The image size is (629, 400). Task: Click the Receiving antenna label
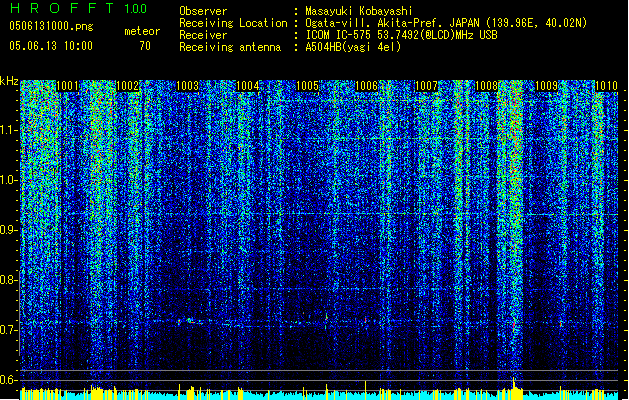click(x=230, y=47)
